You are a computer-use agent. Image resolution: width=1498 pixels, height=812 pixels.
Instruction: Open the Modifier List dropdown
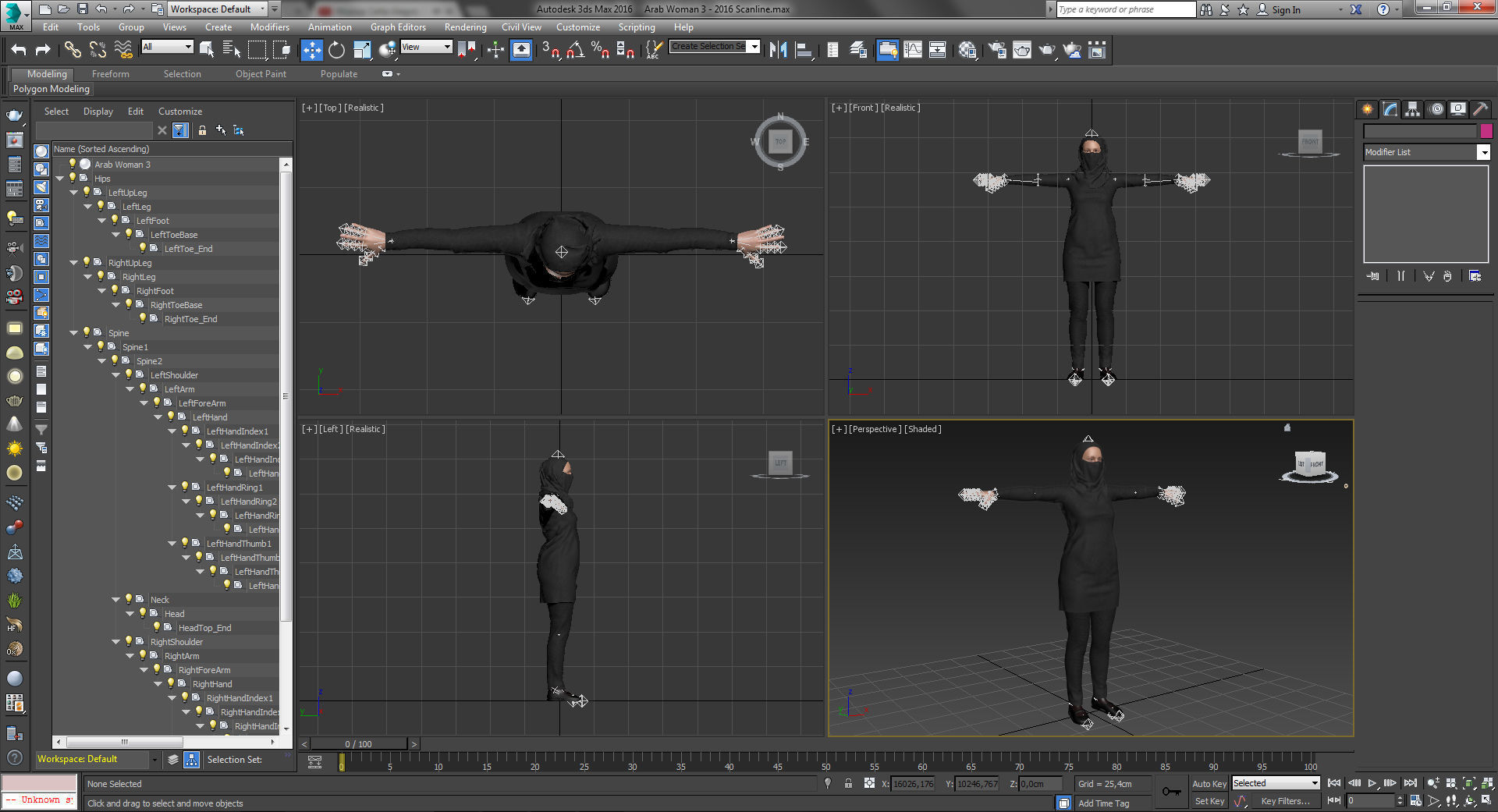(1426, 152)
